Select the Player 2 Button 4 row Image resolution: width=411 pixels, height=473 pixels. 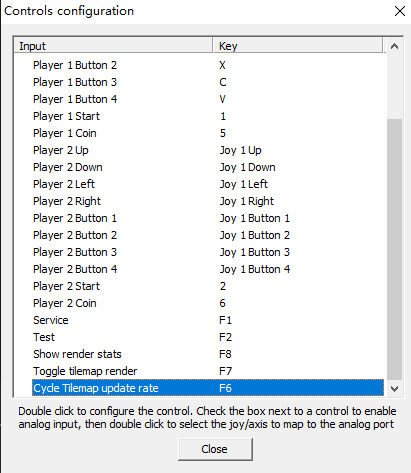pos(208,269)
